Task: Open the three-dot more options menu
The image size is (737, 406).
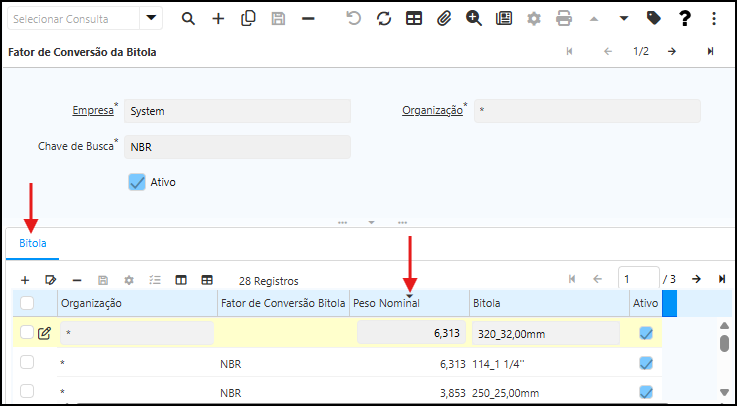Action: (x=713, y=19)
